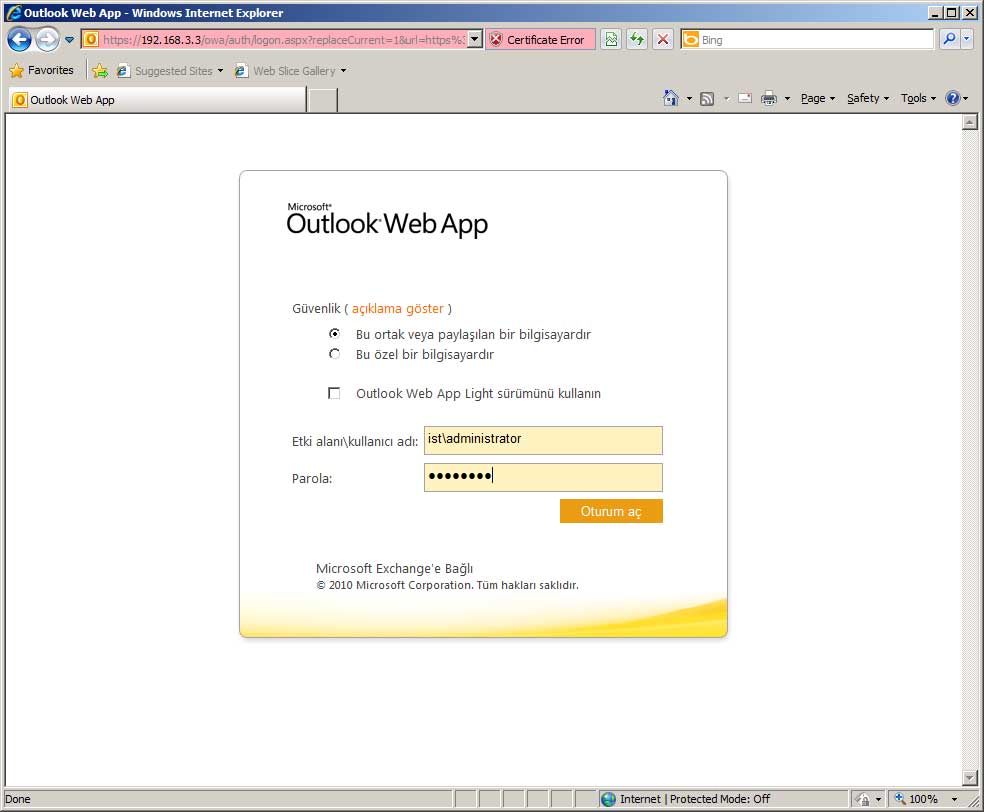The height and width of the screenshot is (812, 984).
Task: Click the vertical scrollbar down arrow
Action: click(968, 777)
